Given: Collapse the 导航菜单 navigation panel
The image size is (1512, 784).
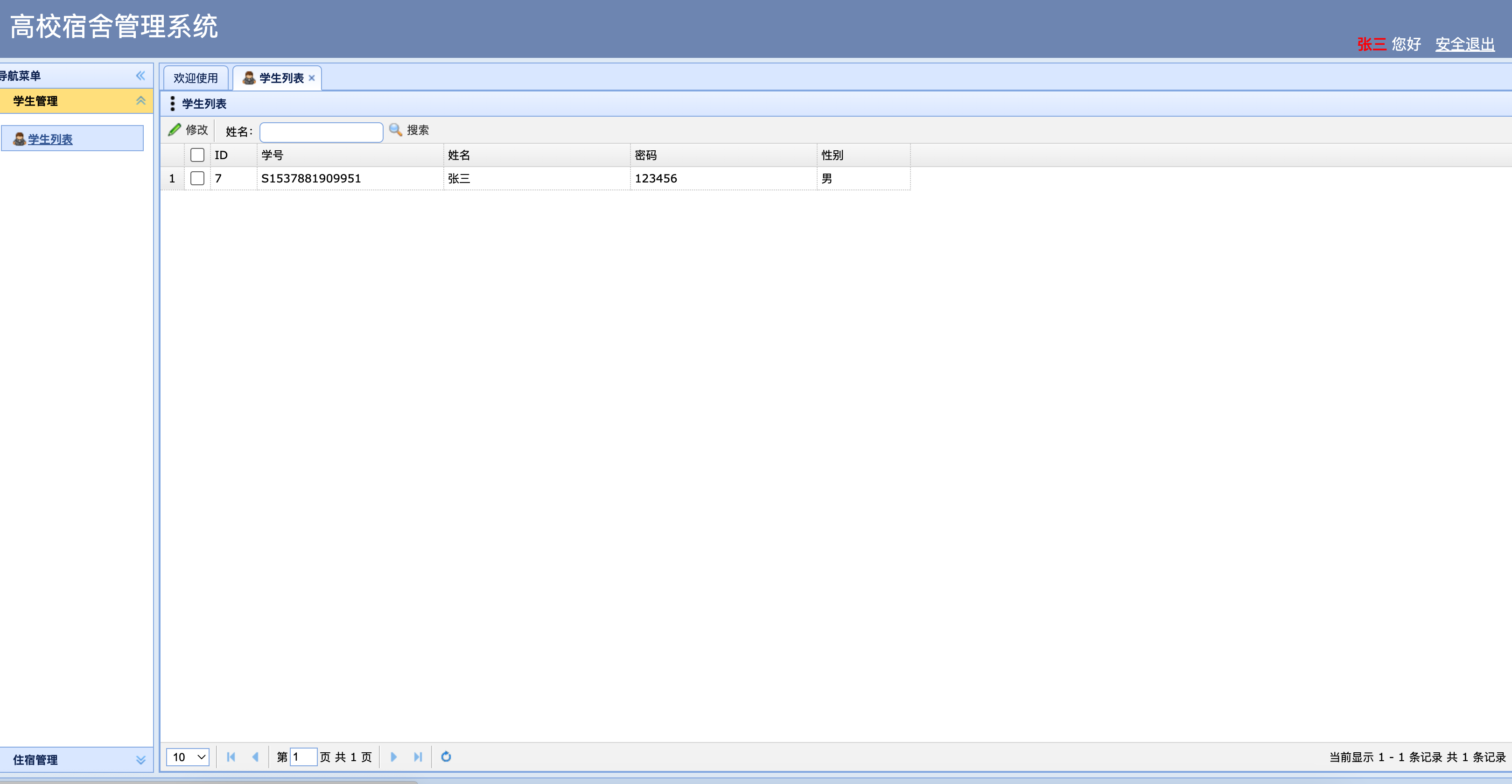Looking at the screenshot, I should [140, 76].
